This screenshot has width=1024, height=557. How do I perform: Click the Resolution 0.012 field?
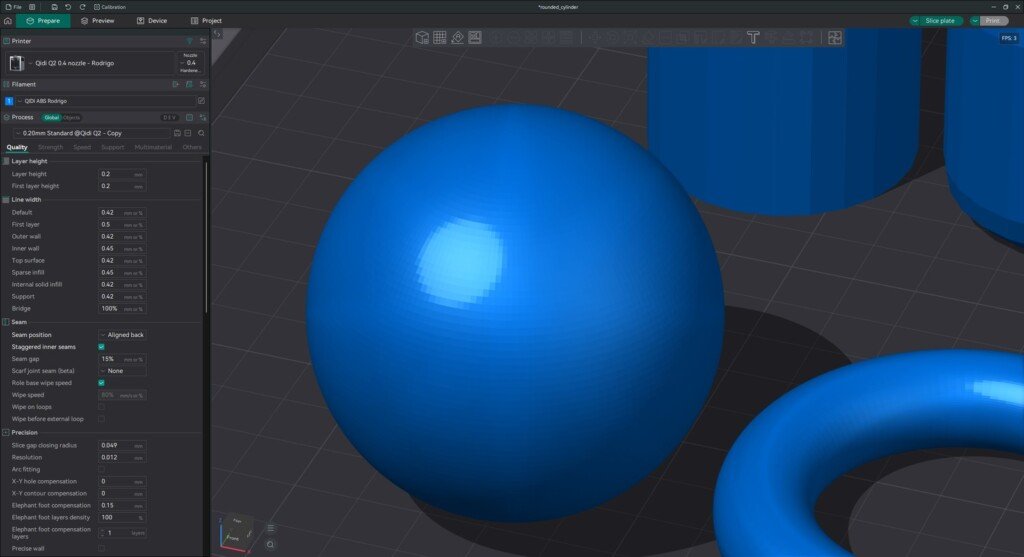122,457
